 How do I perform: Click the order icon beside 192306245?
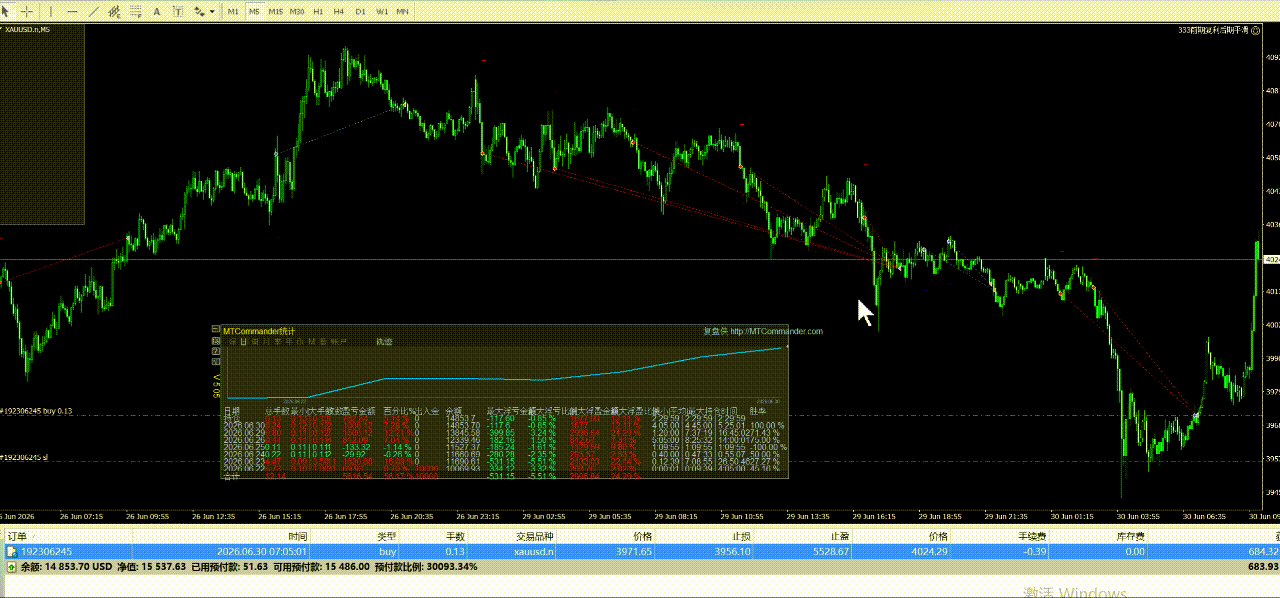11,551
